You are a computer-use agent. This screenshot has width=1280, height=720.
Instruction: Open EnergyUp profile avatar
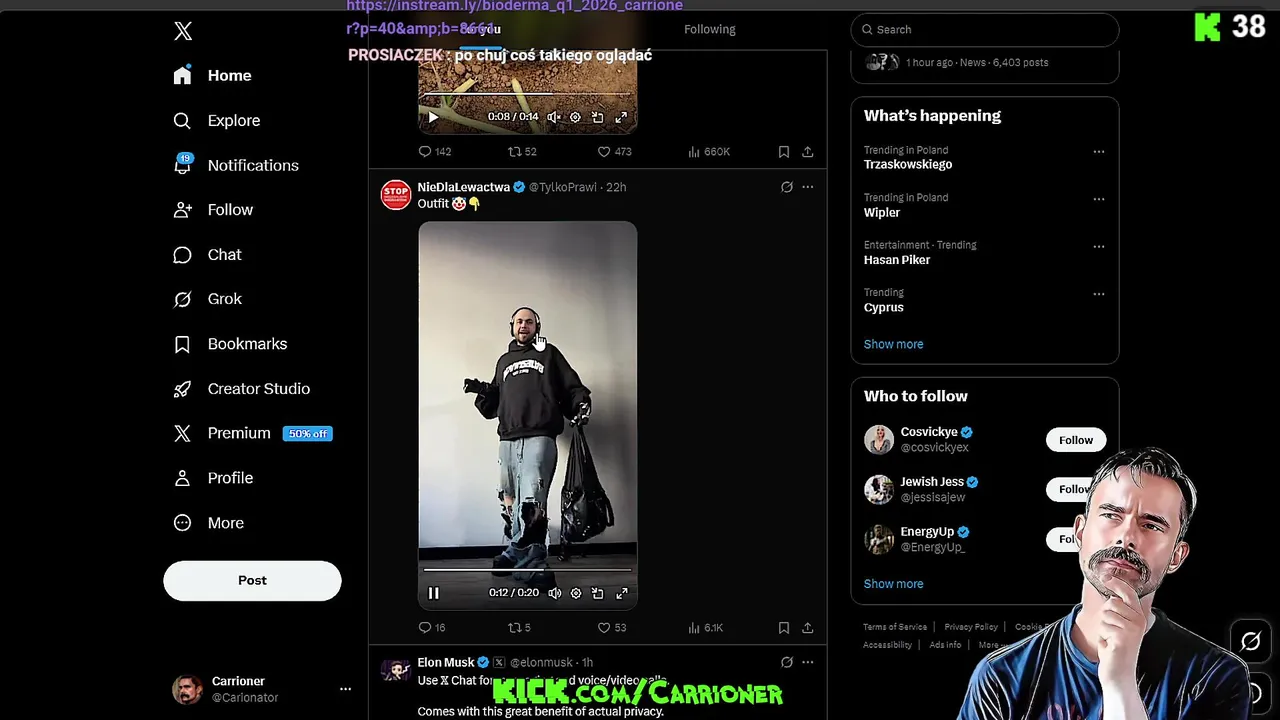(x=879, y=540)
